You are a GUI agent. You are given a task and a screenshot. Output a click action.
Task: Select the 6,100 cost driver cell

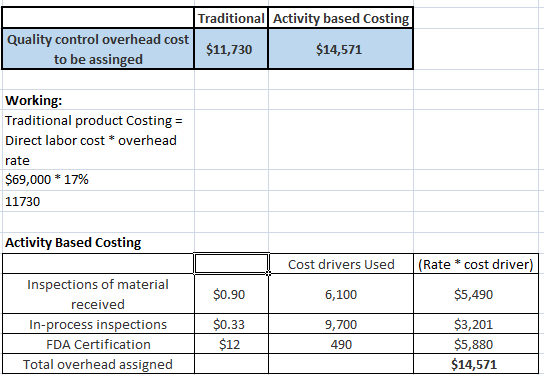[341, 294]
